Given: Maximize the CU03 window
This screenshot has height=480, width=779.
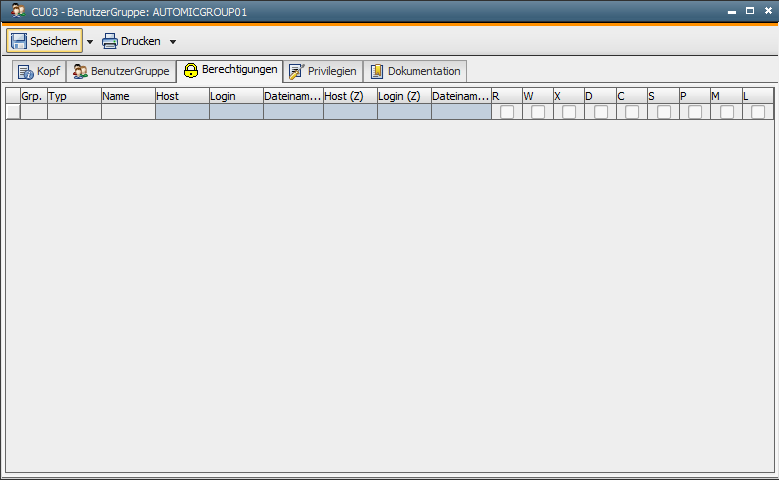Looking at the screenshot, I should 750,10.
